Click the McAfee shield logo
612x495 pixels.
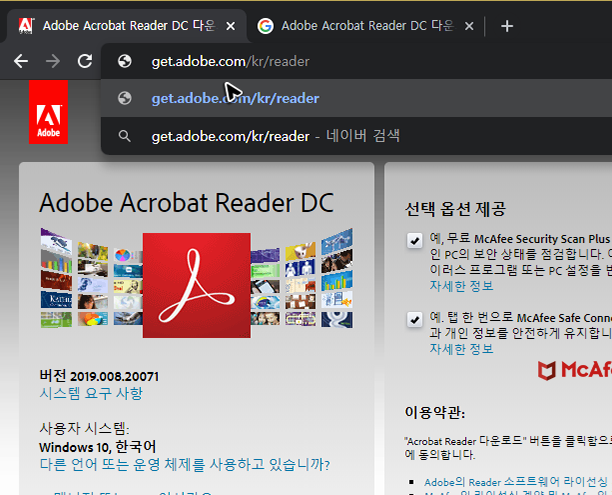(x=546, y=370)
